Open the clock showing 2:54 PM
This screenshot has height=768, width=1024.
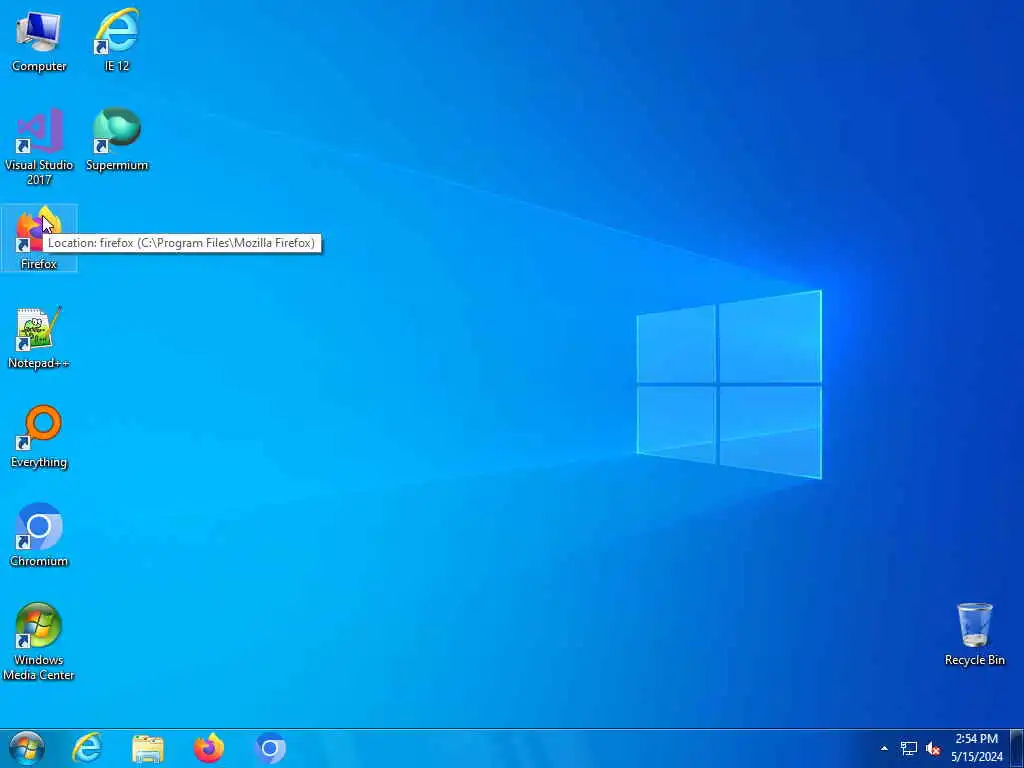click(976, 748)
